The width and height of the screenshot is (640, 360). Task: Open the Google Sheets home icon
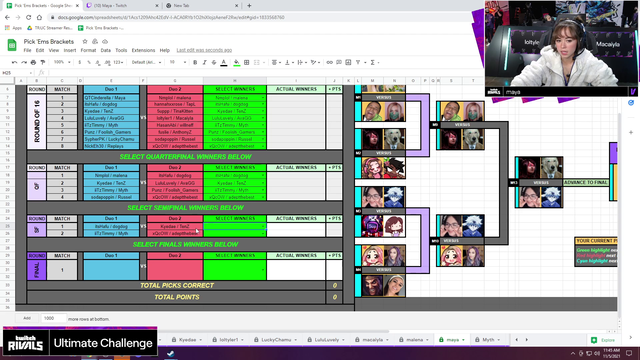coord(12,45)
